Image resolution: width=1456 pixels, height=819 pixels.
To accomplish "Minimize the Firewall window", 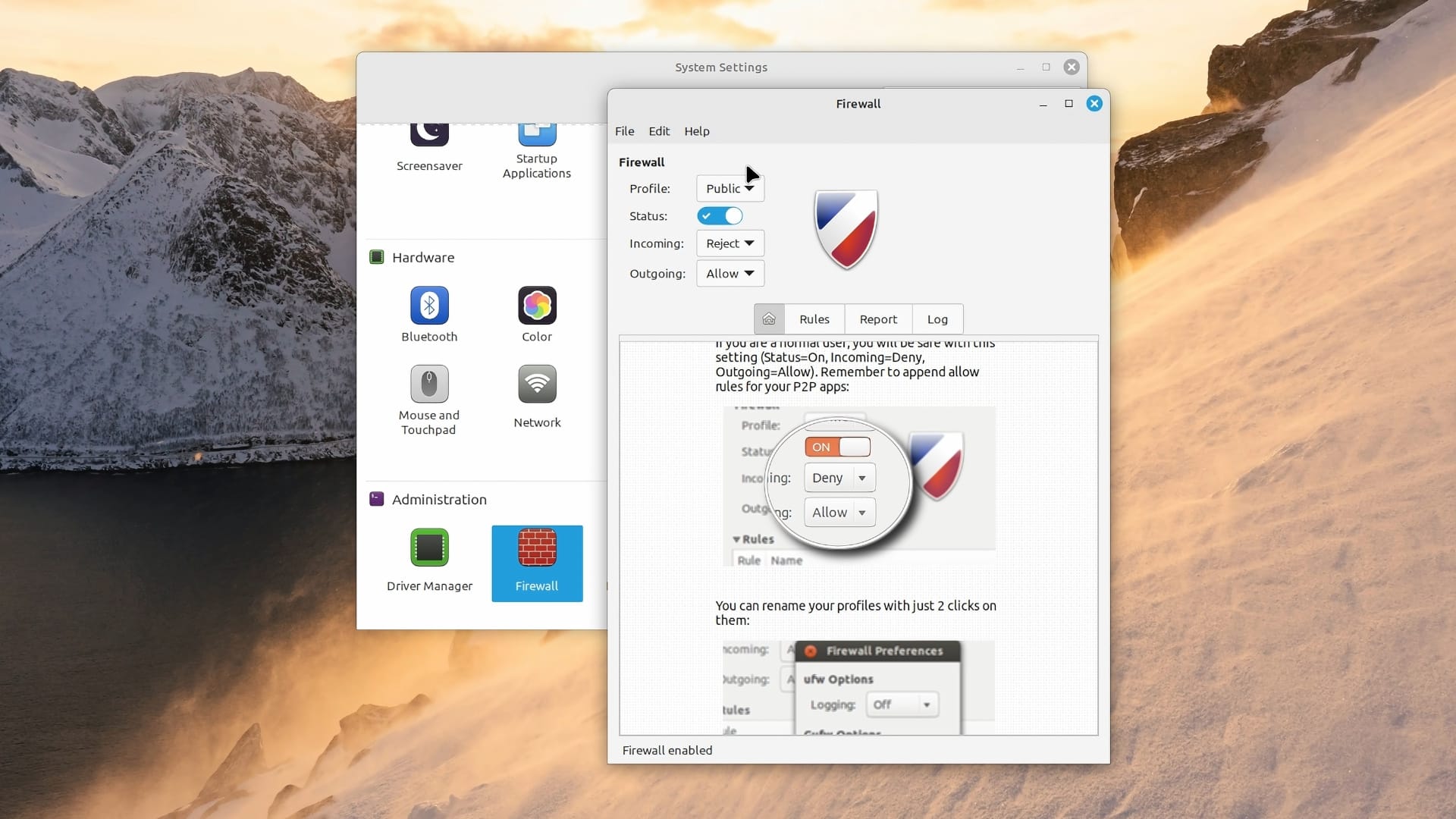I will pyautogui.click(x=1043, y=104).
